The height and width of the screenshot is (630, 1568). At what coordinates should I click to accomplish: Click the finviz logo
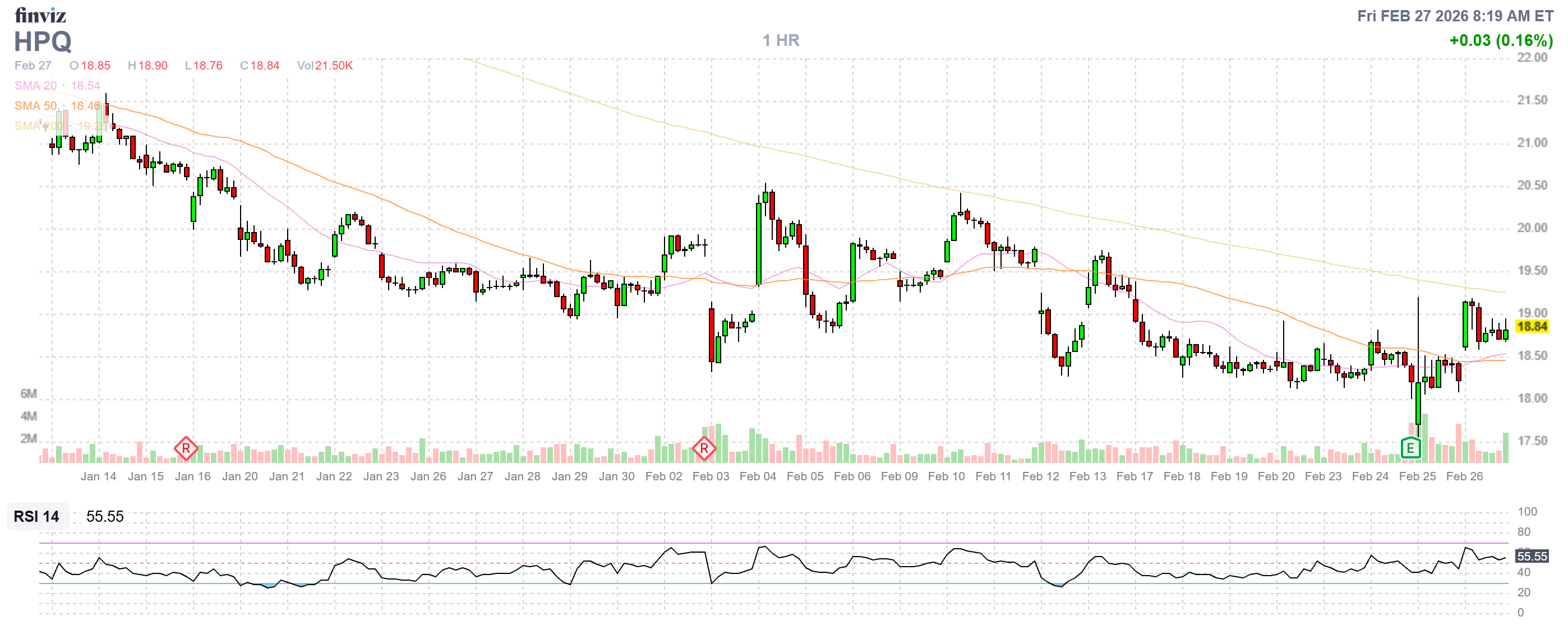[40, 15]
